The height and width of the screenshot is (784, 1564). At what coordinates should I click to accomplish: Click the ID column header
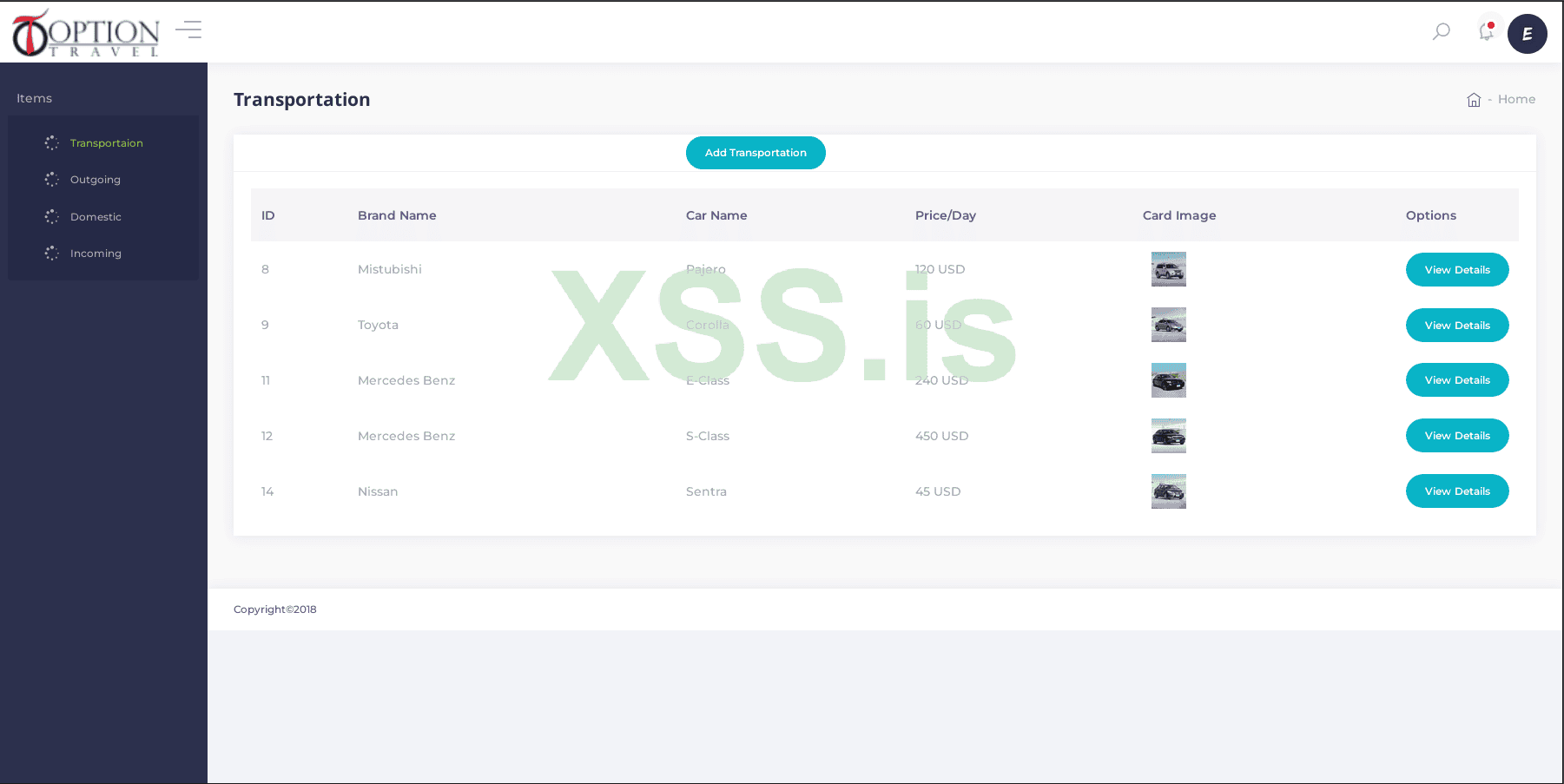(x=268, y=215)
